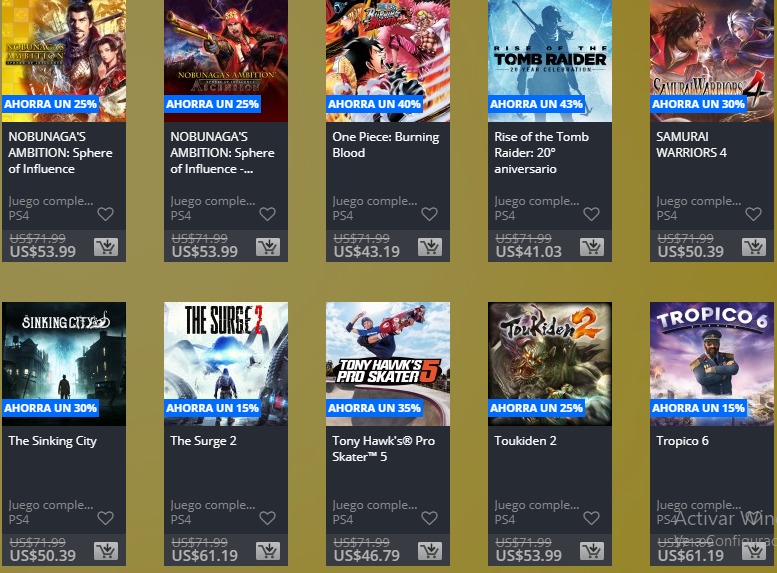Viewport: 777px width, 573px height.
Task: Add Toukiden 2 to cart
Action: [592, 551]
